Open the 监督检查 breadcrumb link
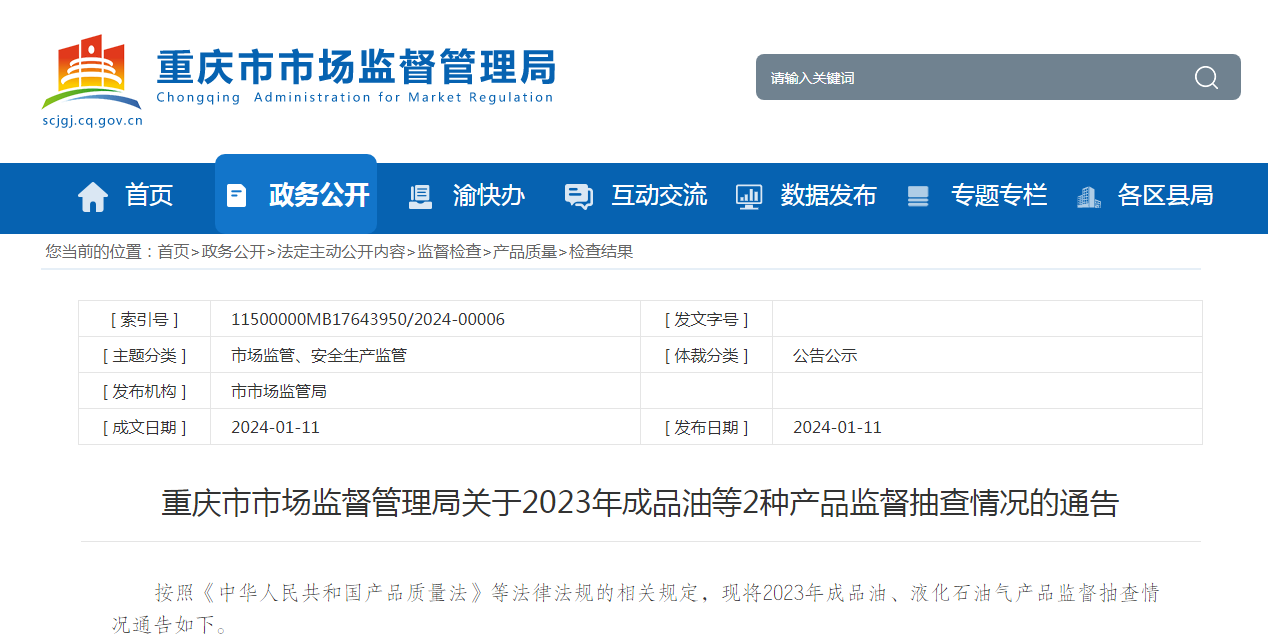1268x640 pixels. 449,252
